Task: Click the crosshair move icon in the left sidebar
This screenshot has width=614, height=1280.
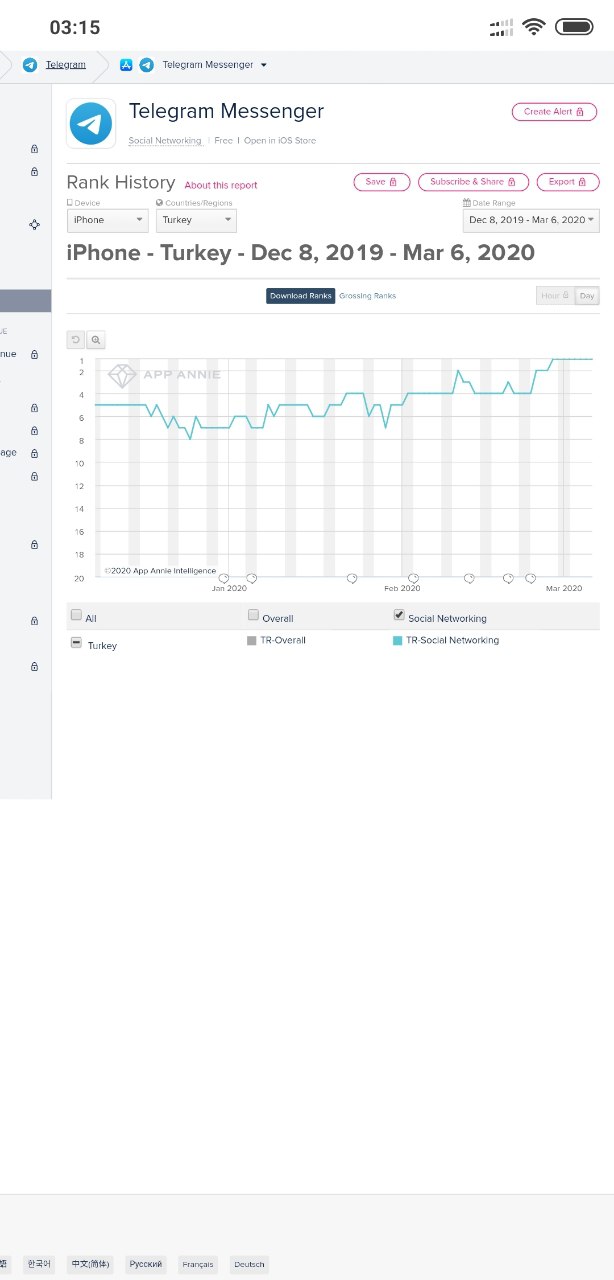Action: point(34,225)
